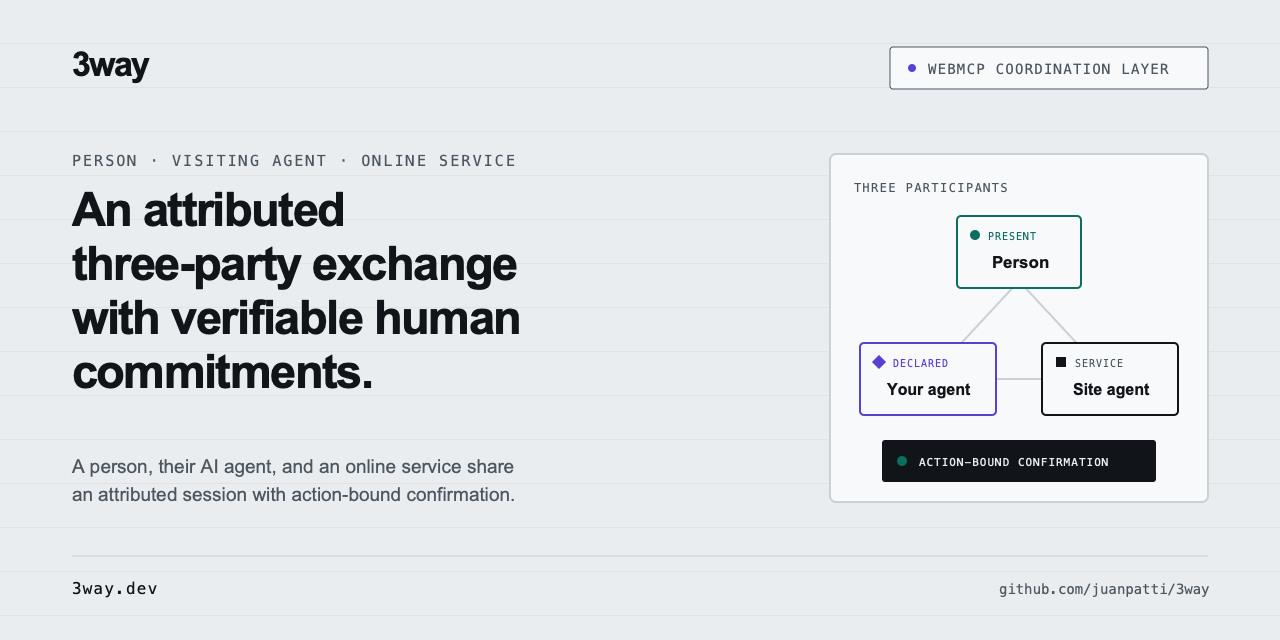Click the main headline text

296,290
